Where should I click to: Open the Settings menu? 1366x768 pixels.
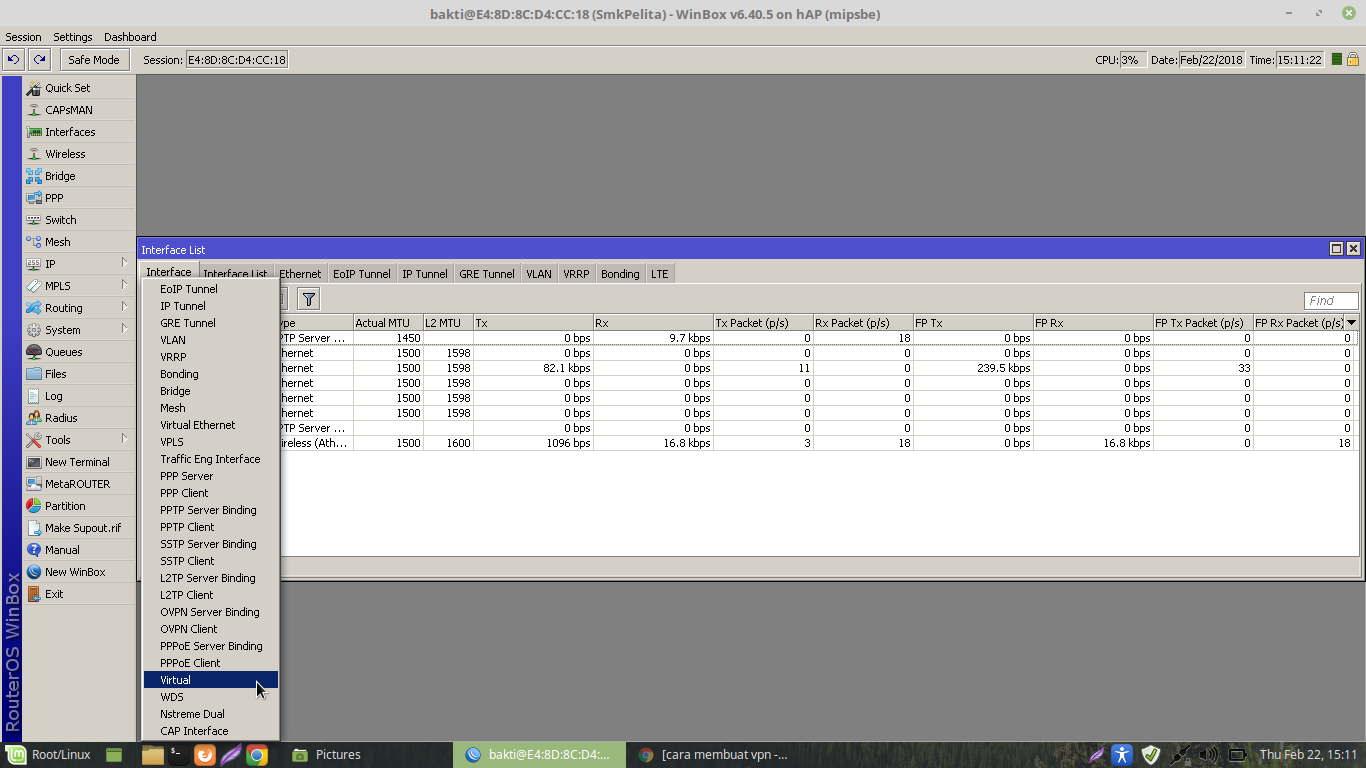click(x=73, y=37)
